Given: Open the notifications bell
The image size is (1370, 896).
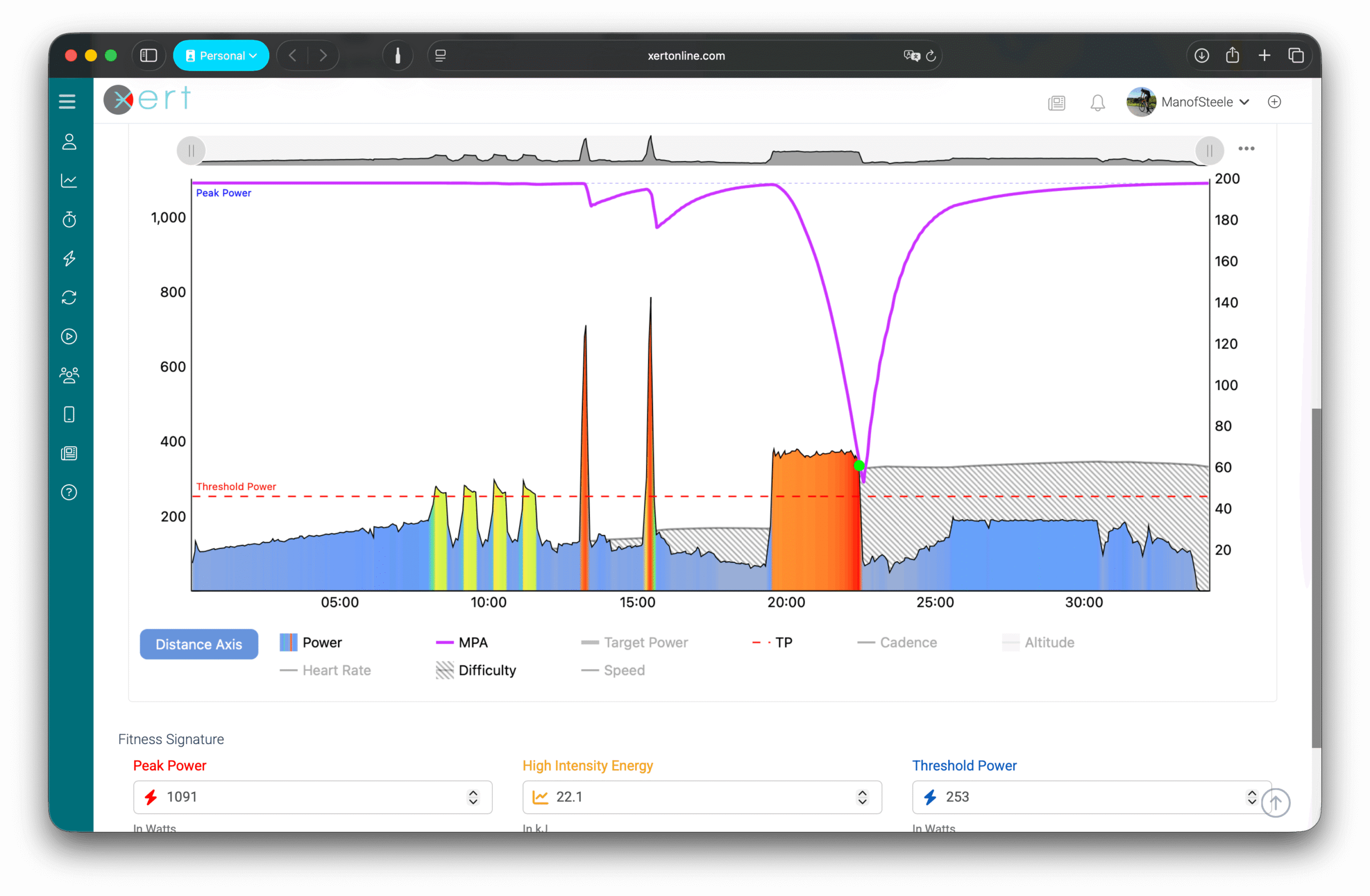Looking at the screenshot, I should [x=1098, y=102].
